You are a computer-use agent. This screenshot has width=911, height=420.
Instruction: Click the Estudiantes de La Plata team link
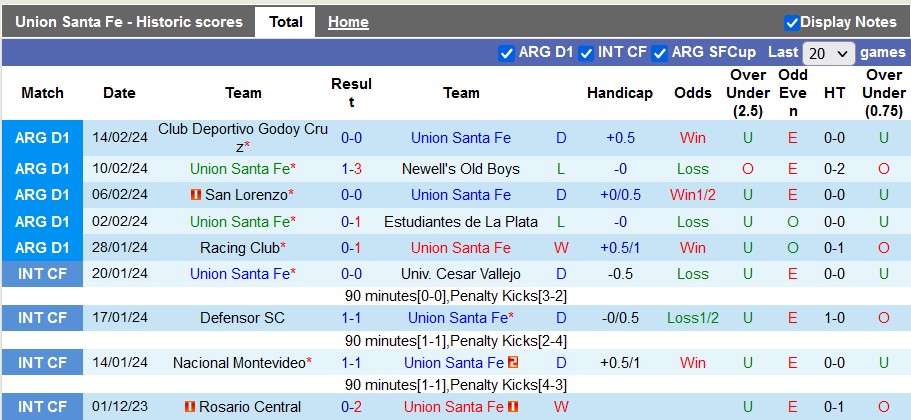click(x=461, y=222)
